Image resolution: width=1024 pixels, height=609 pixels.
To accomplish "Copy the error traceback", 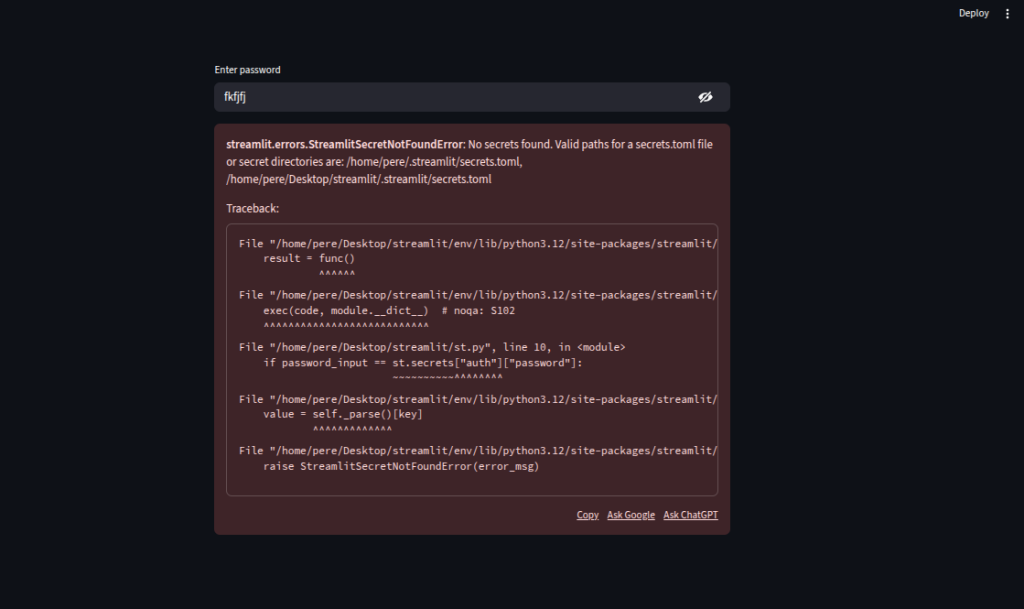I will pyautogui.click(x=587, y=515).
